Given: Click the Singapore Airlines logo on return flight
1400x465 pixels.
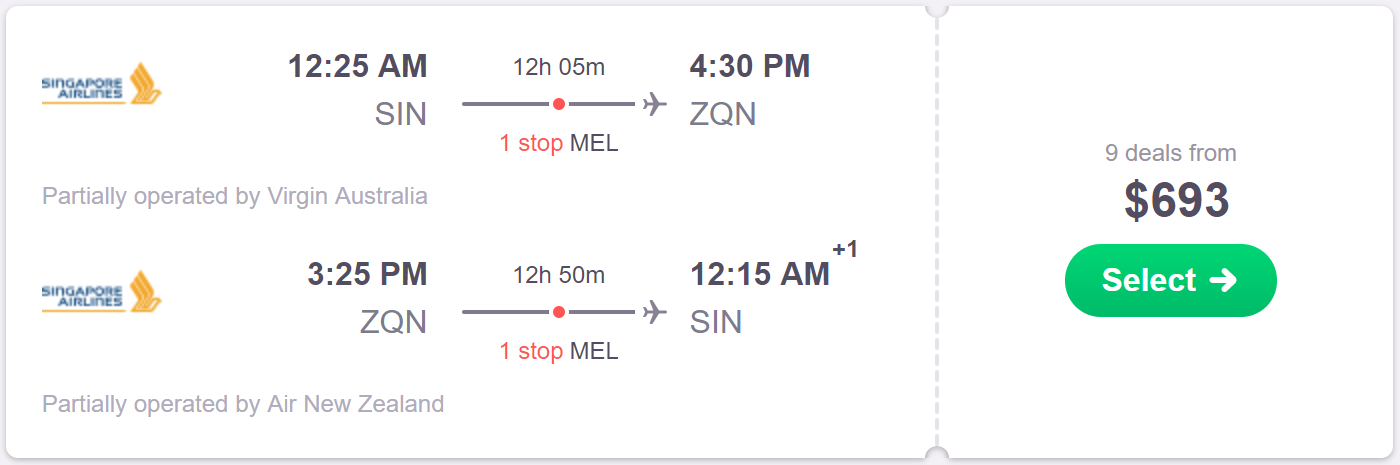Looking at the screenshot, I should 101,292.
